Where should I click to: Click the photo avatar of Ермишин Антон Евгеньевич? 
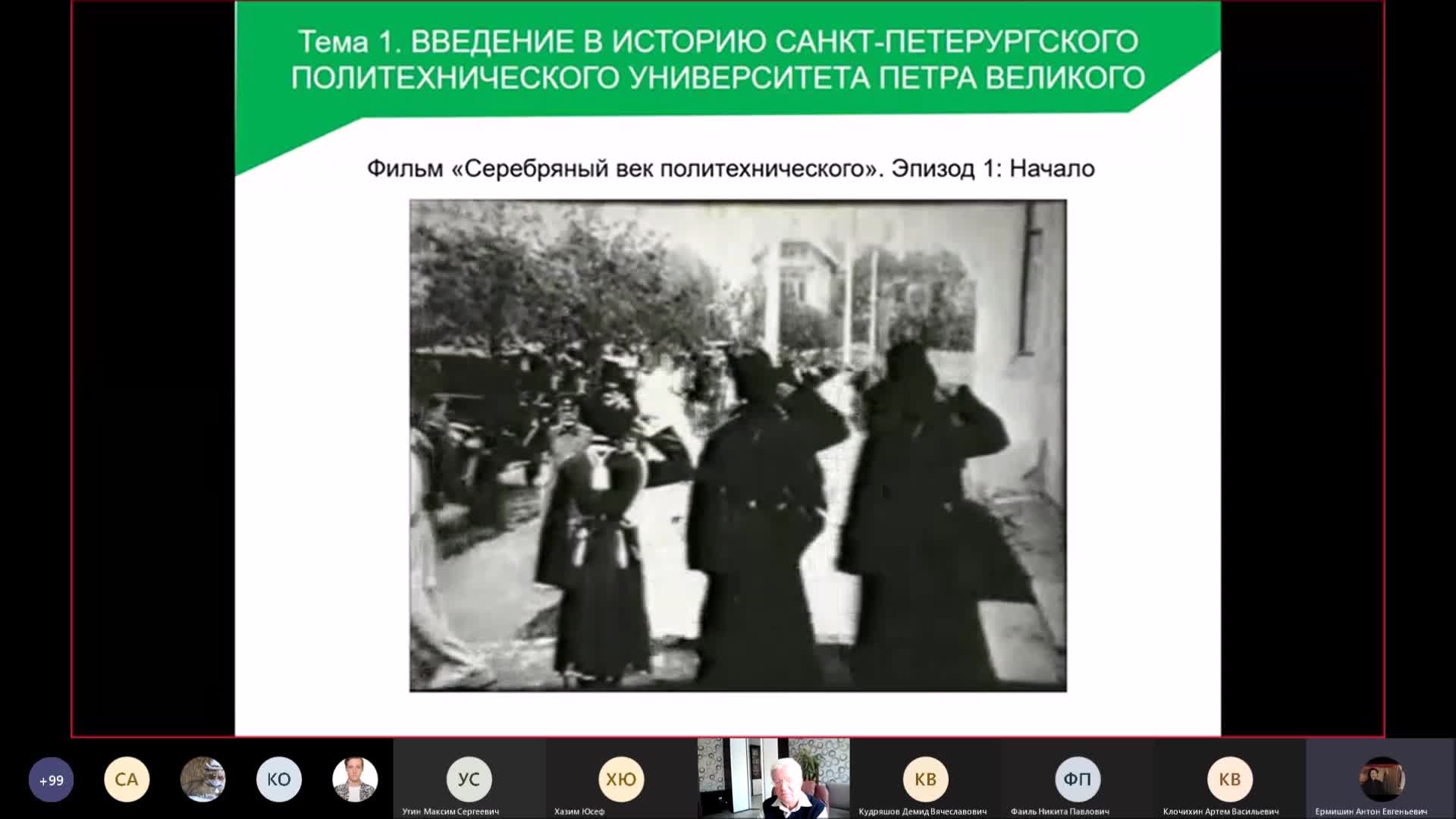click(1382, 779)
